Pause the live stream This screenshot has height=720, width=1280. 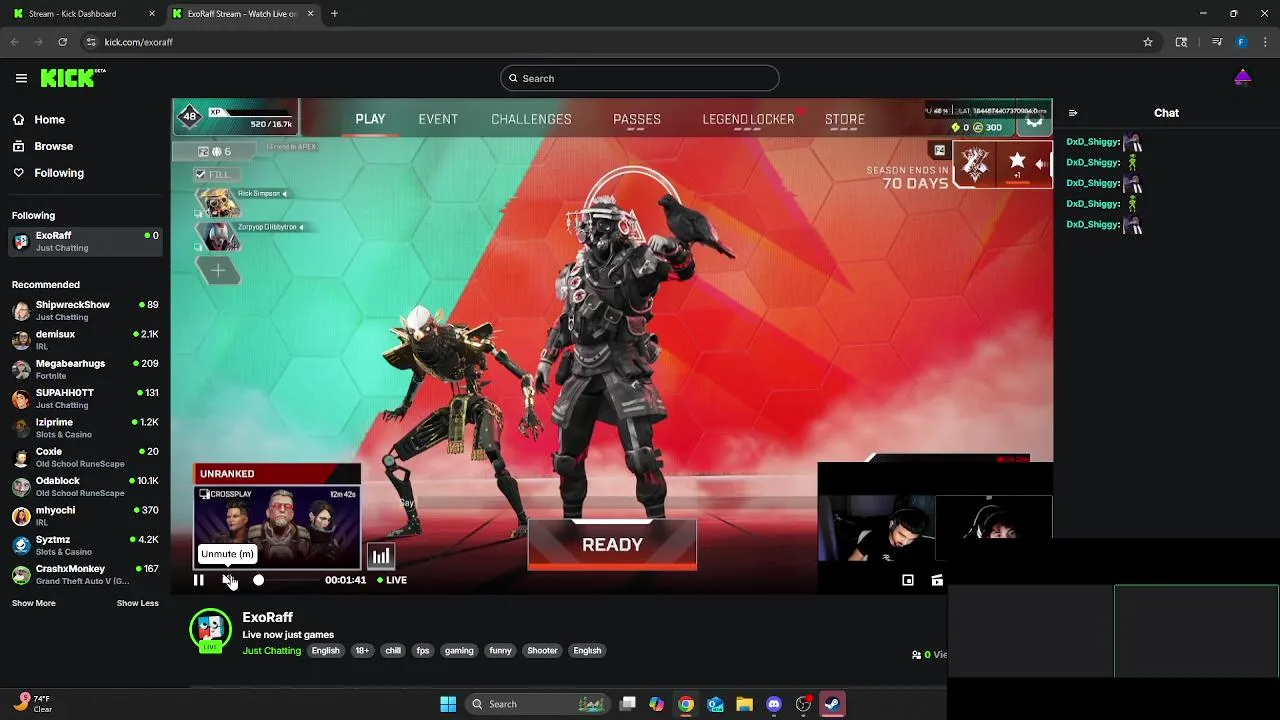(199, 580)
